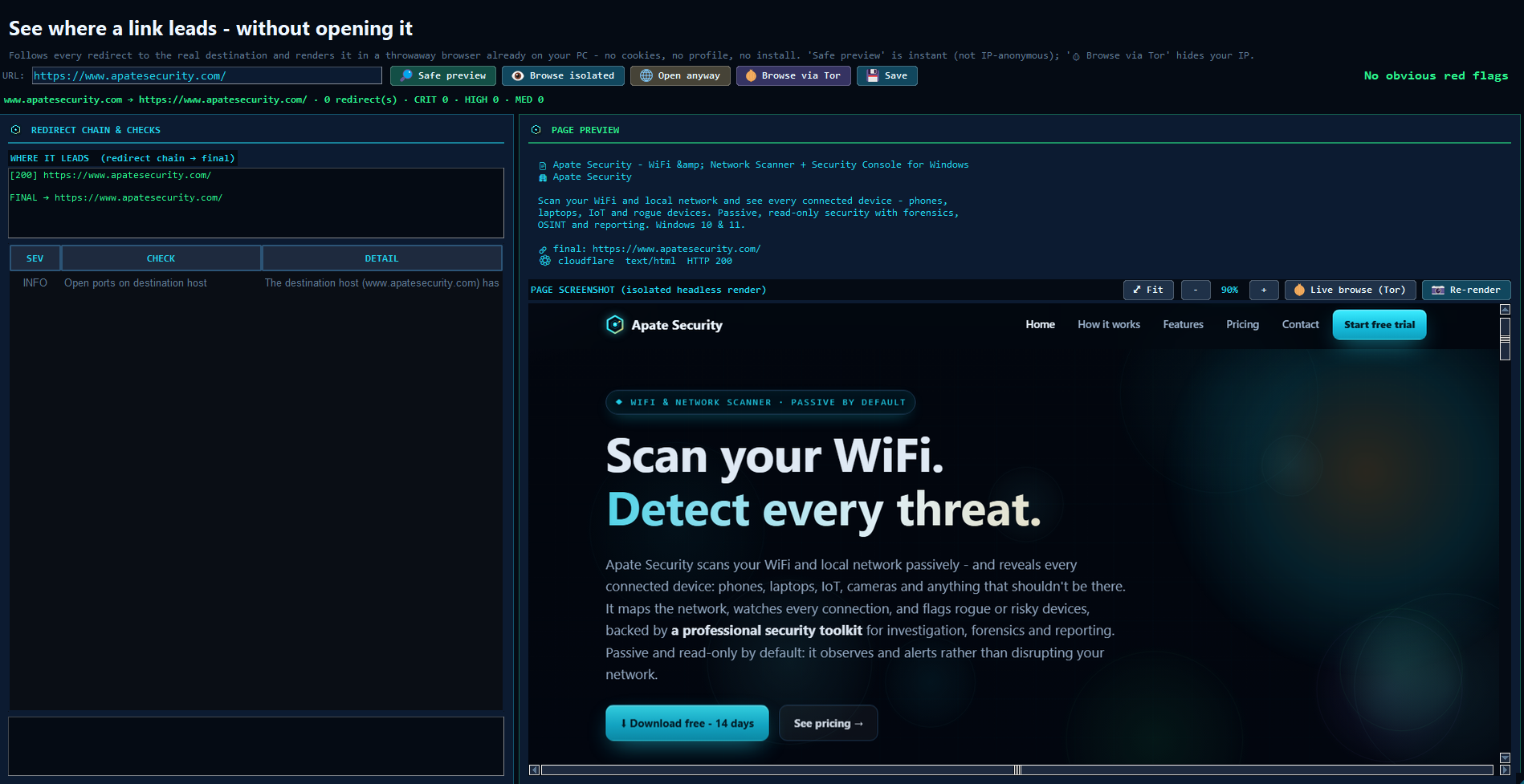Click the FINAL destination URL line
Image resolution: width=1524 pixels, height=784 pixels.
[116, 197]
